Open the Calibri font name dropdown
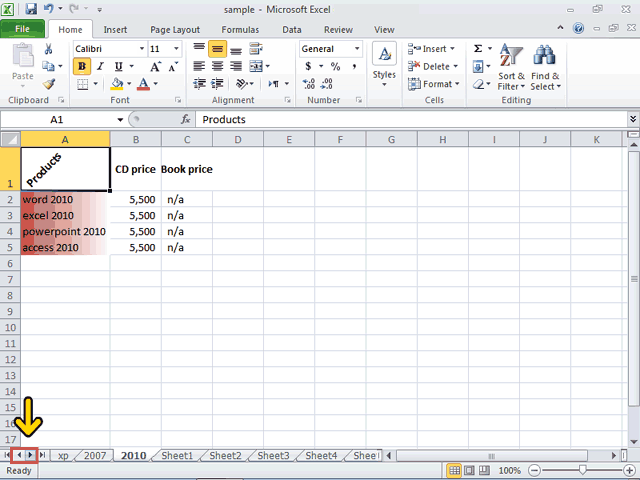Screen dimensions: 640x480 (142, 49)
